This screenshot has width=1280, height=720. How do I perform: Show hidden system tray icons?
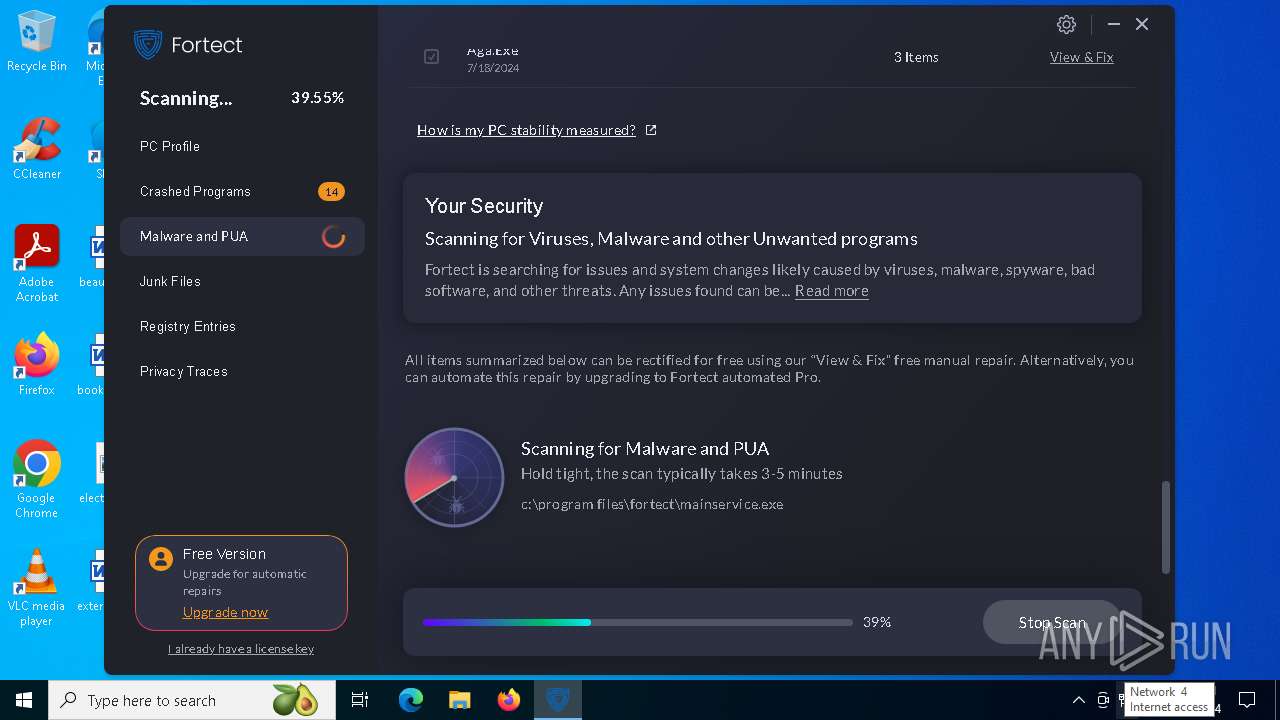1078,700
